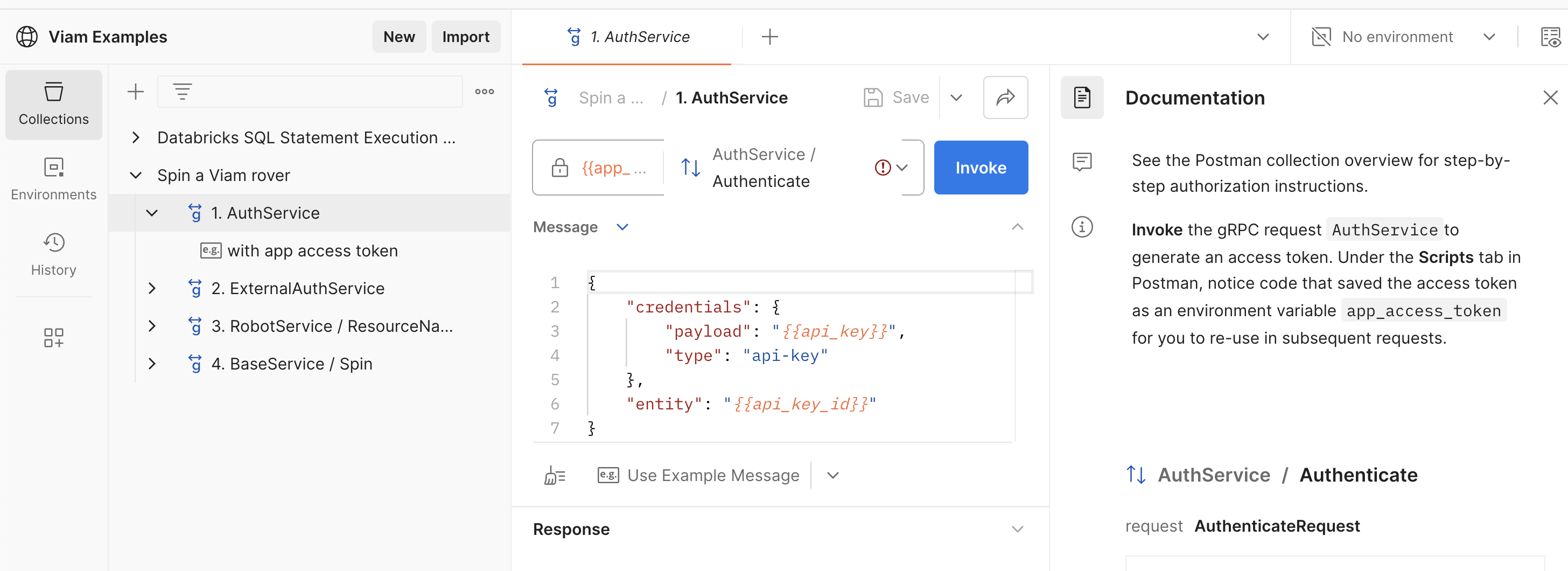Select the Message tab label
The image size is (1568, 571).
click(565, 227)
